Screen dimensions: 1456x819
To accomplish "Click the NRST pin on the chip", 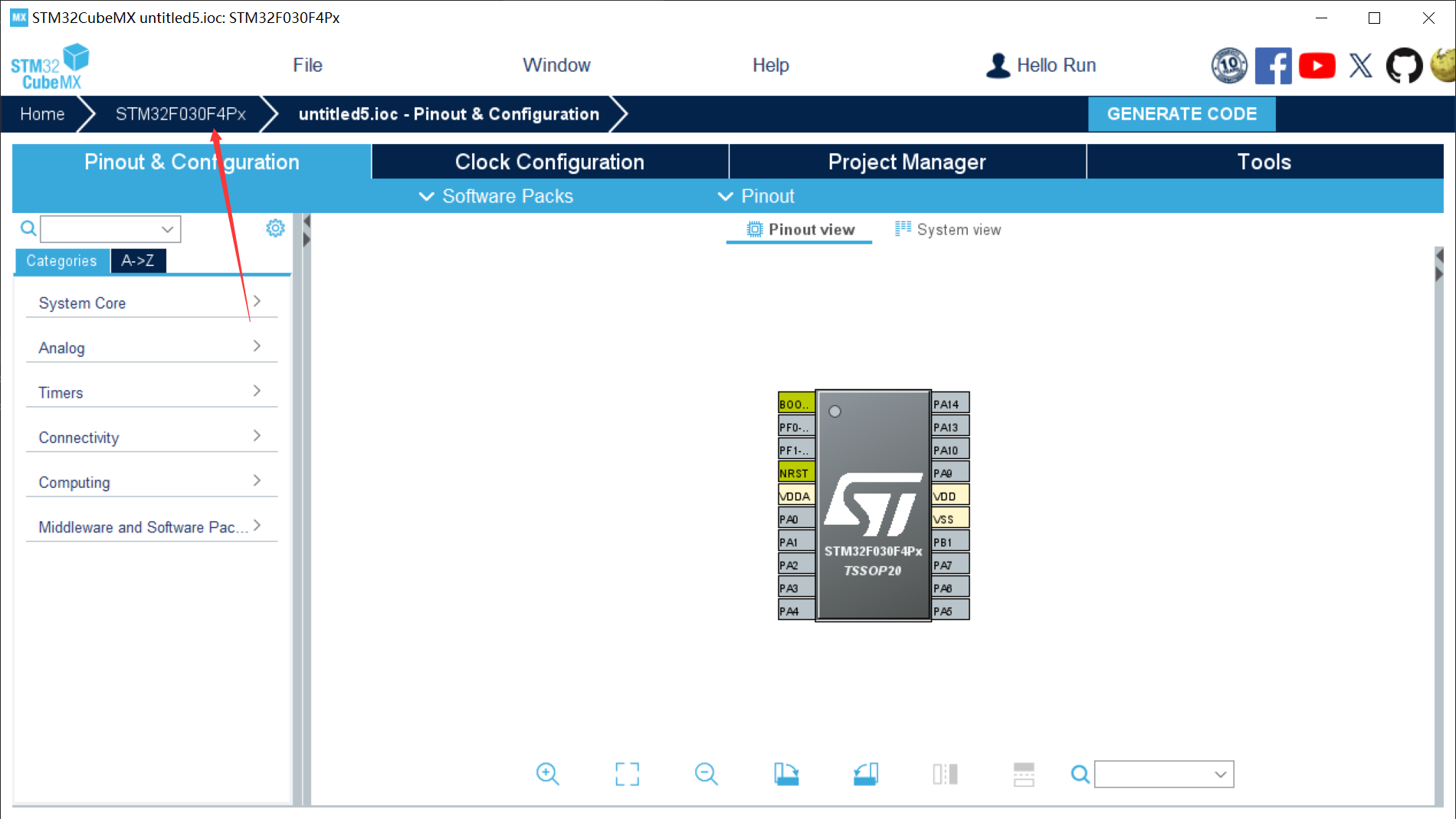I will click(796, 472).
